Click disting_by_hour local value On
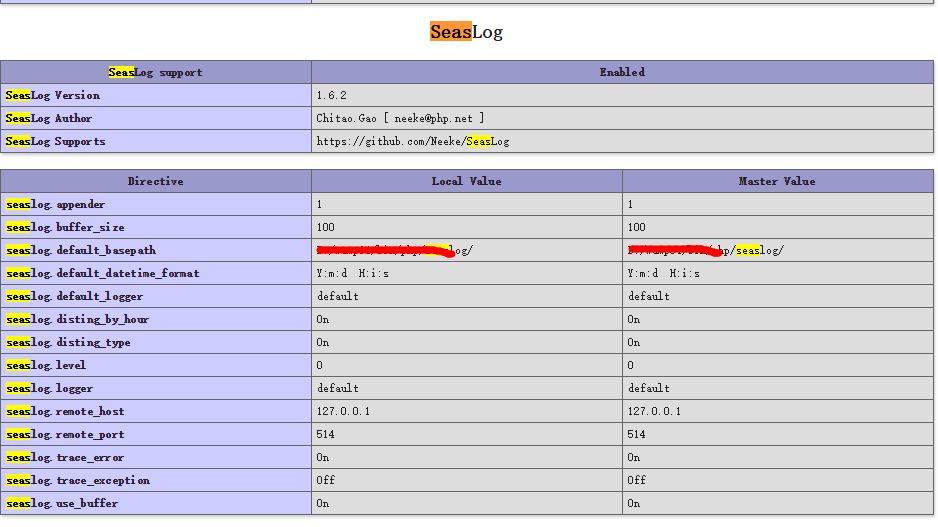 [323, 319]
